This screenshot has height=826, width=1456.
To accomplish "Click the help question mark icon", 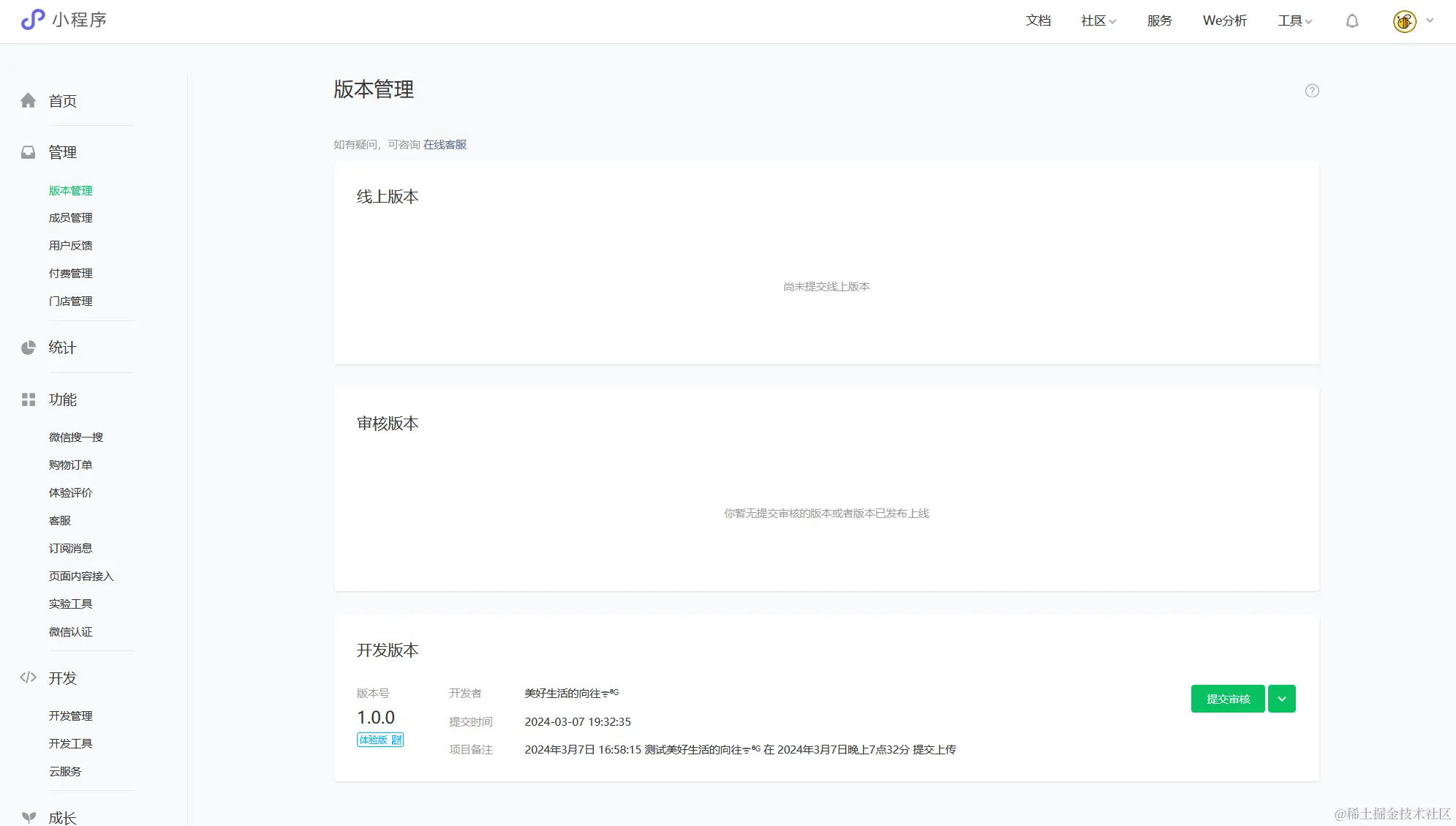I will pyautogui.click(x=1312, y=90).
